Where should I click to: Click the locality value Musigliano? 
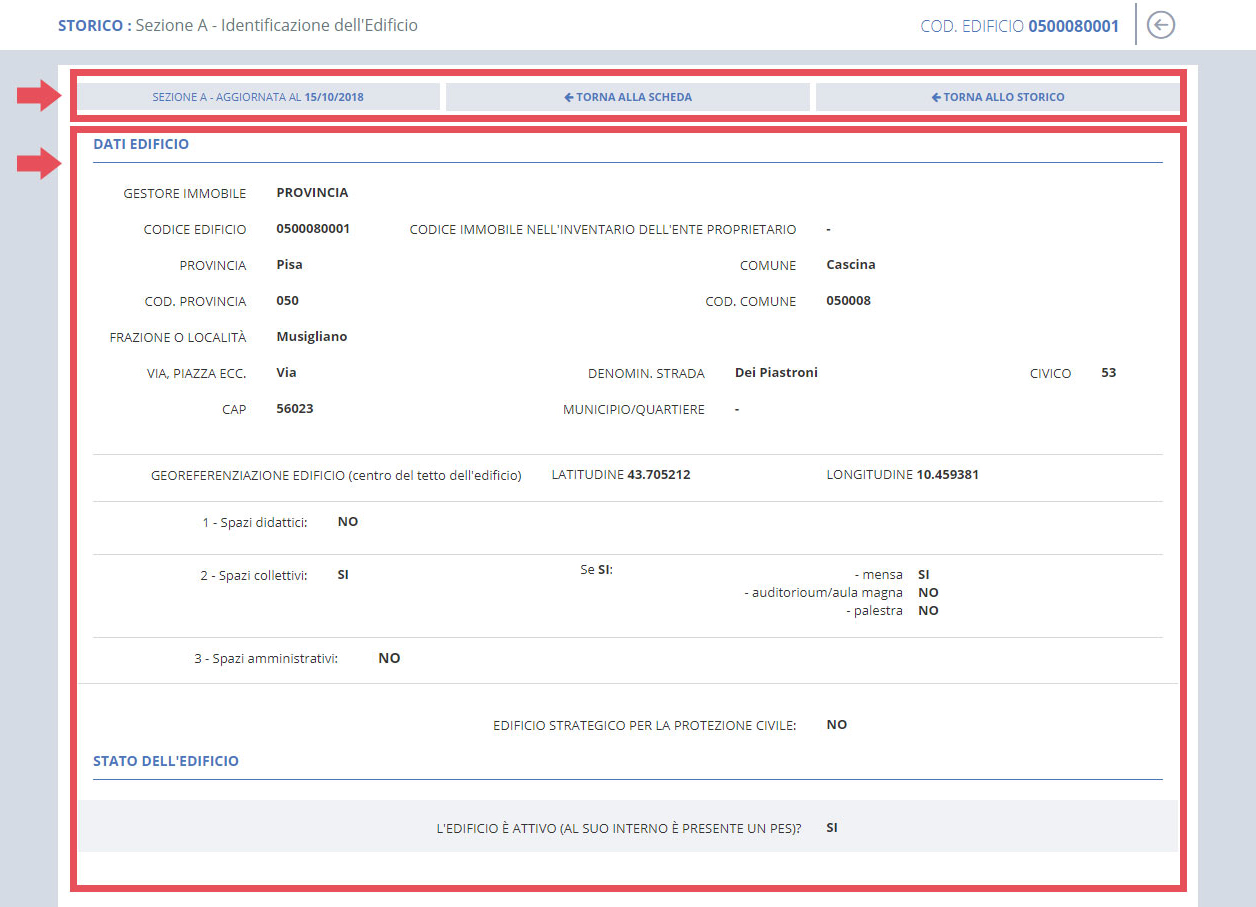[311, 337]
